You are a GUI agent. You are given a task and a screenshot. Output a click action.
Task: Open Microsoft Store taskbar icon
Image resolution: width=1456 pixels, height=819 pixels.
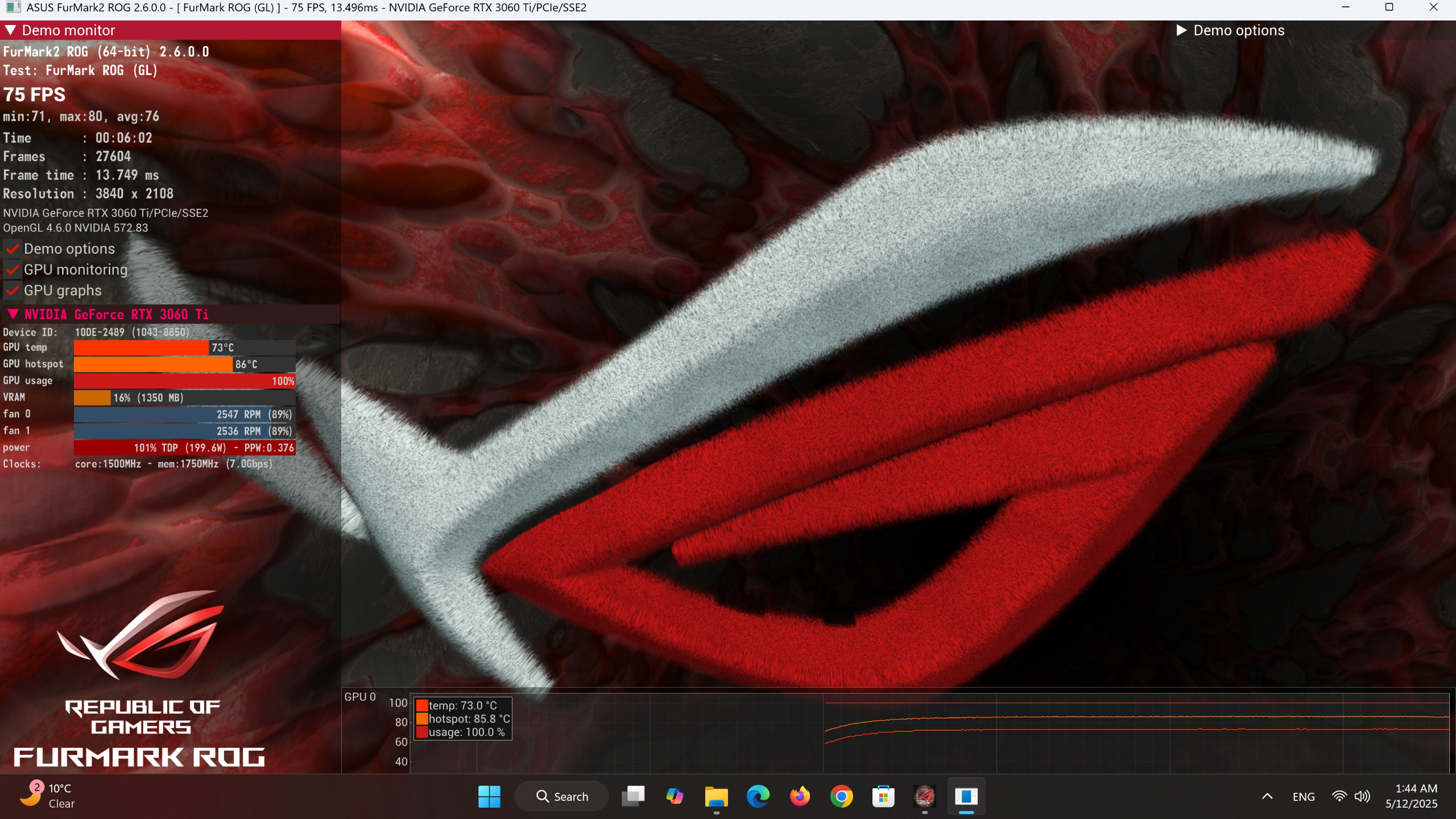[x=883, y=796]
